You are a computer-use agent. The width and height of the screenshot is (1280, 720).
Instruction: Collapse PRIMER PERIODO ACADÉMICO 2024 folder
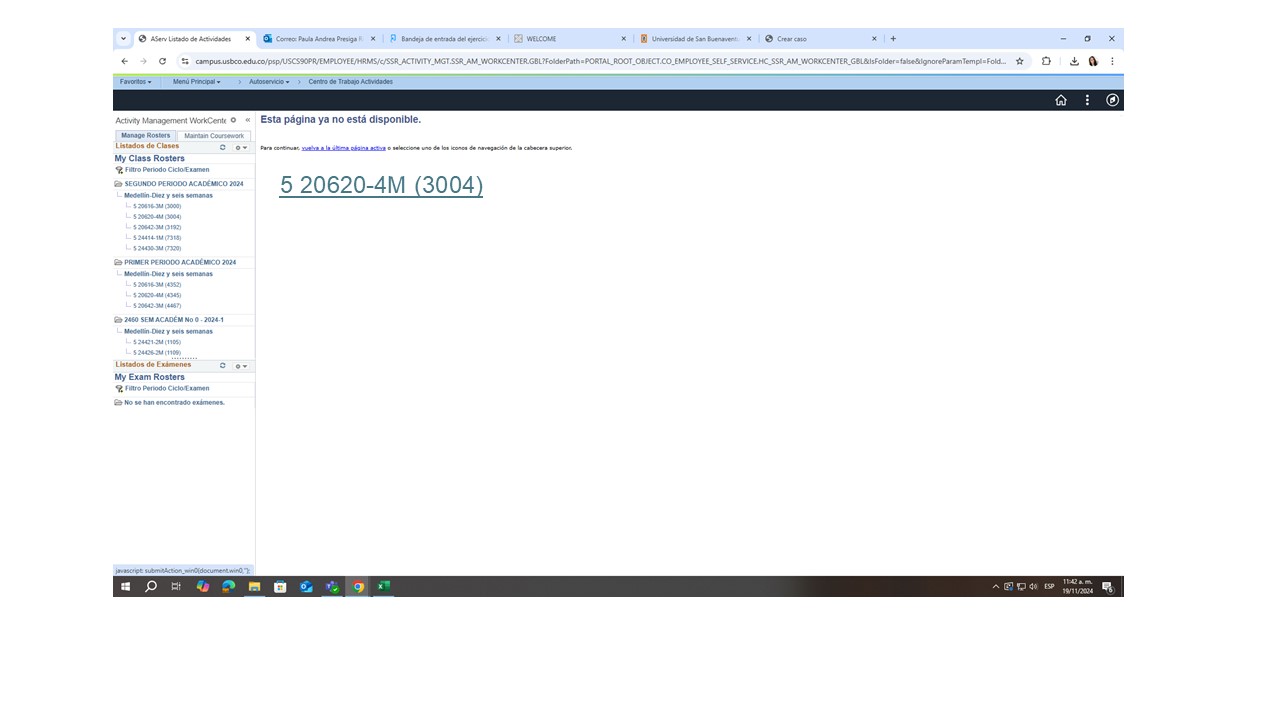click(x=118, y=262)
